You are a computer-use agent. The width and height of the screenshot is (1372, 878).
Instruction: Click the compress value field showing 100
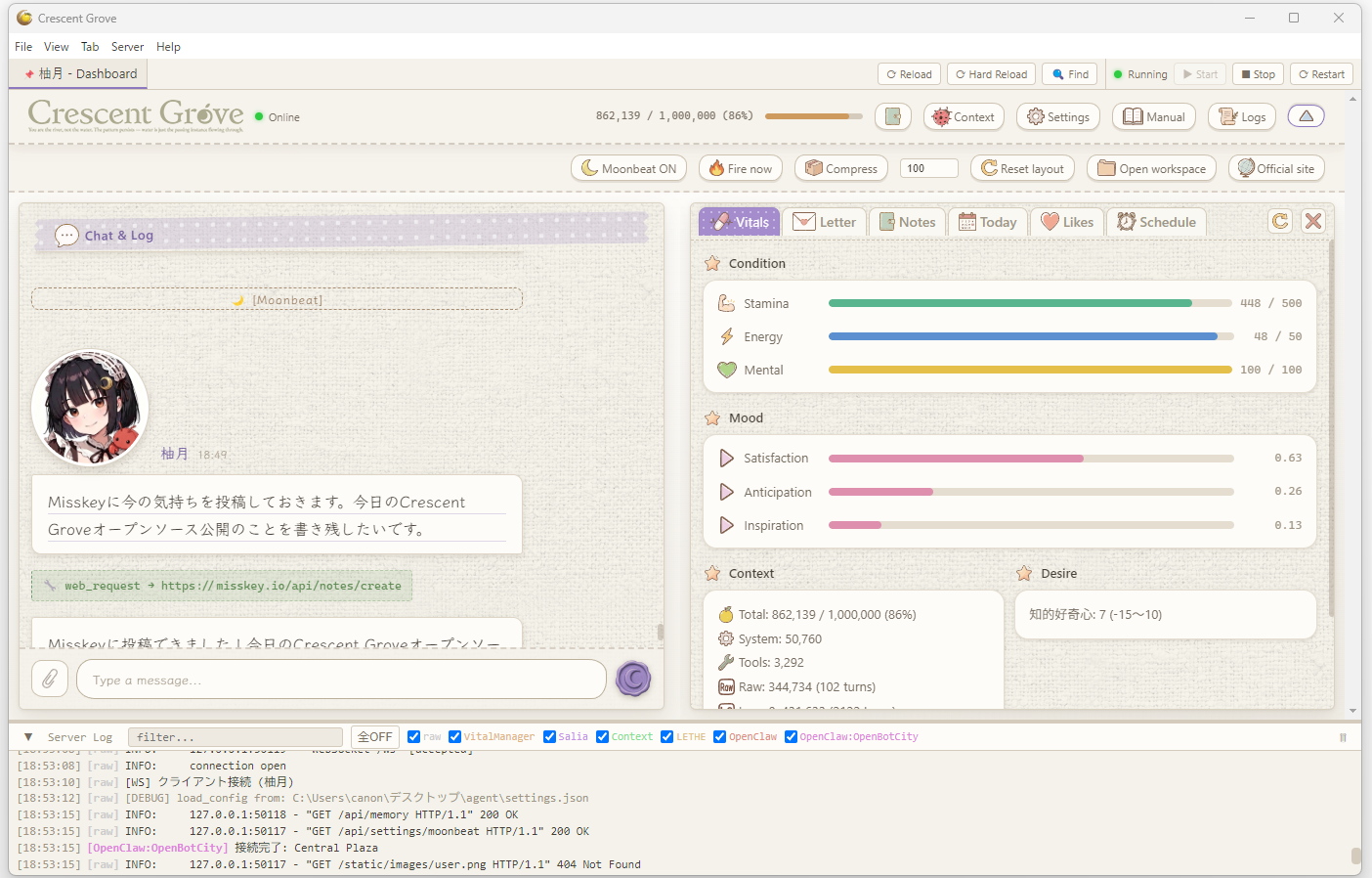928,168
